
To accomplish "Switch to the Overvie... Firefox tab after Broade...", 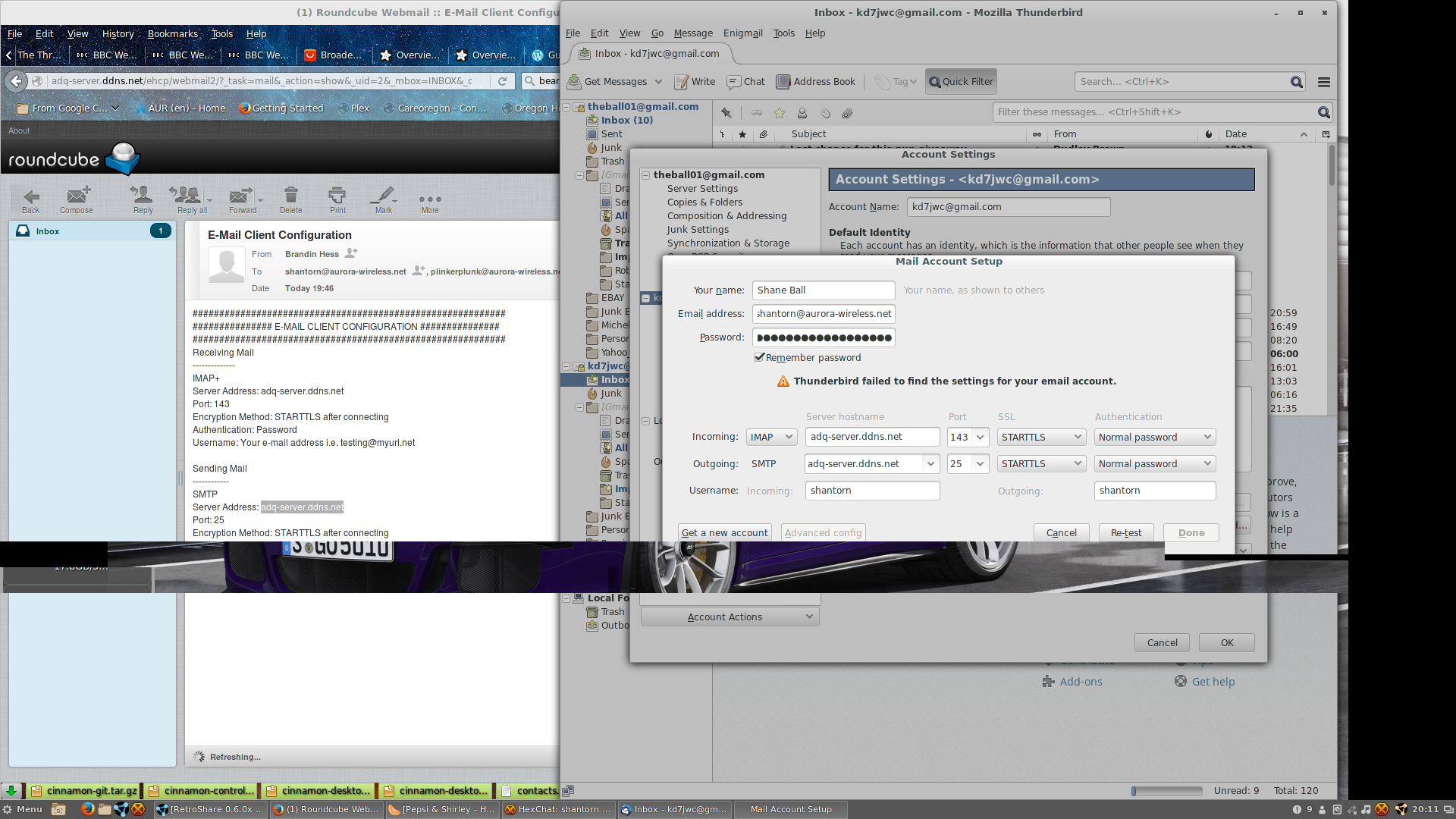I will [x=410, y=55].
